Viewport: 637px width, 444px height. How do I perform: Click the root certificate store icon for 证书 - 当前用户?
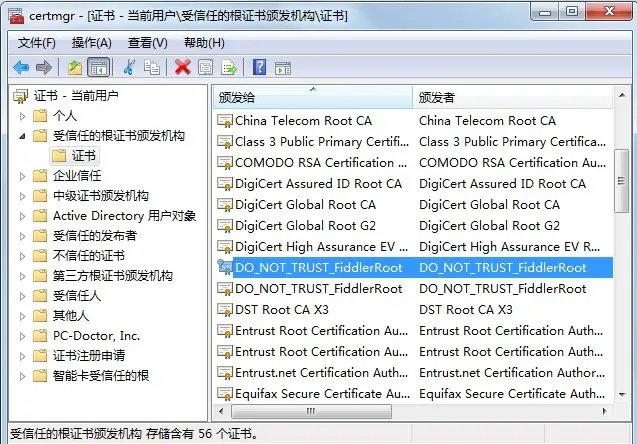point(20,96)
